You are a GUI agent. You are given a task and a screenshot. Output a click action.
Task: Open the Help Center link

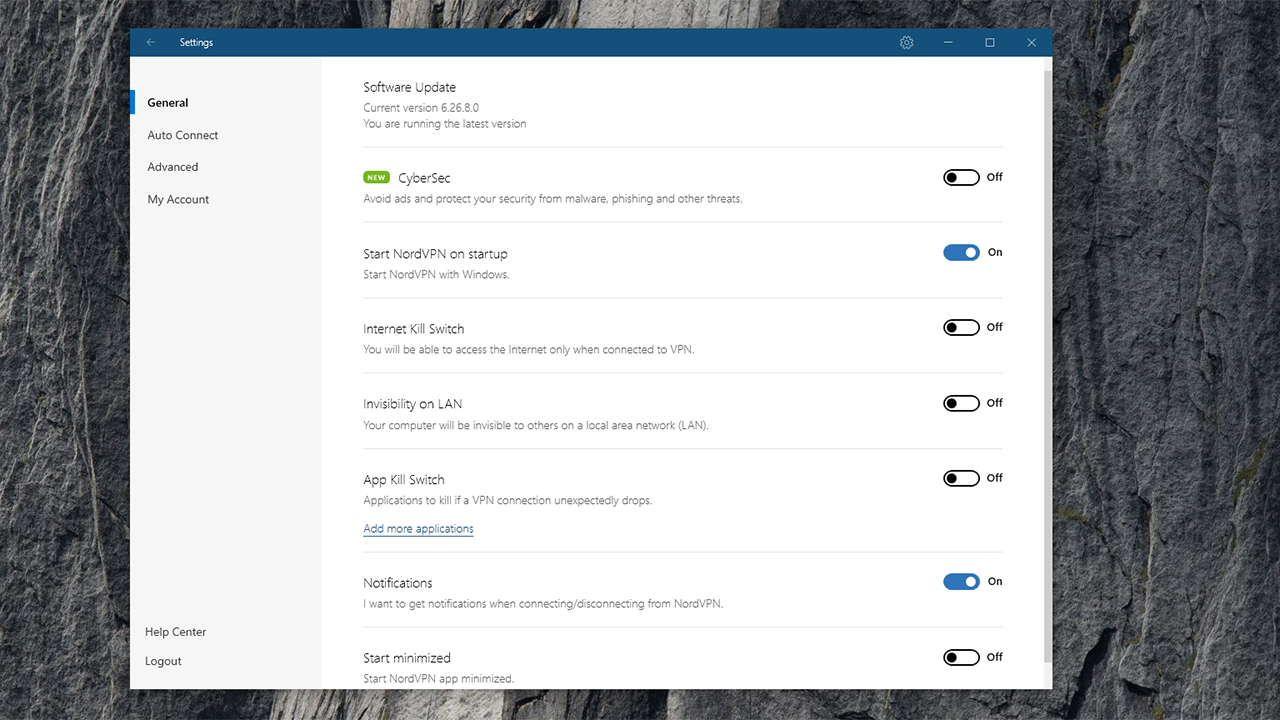(x=175, y=632)
